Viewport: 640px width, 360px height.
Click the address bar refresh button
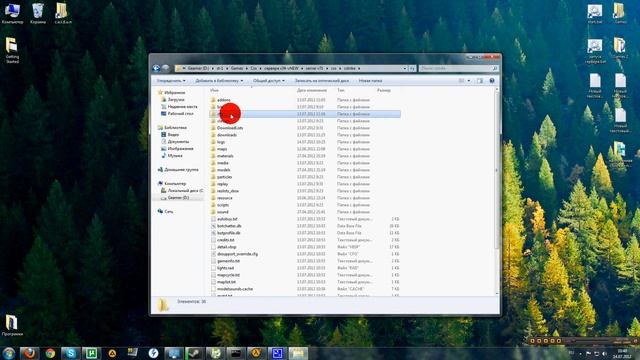point(412,69)
